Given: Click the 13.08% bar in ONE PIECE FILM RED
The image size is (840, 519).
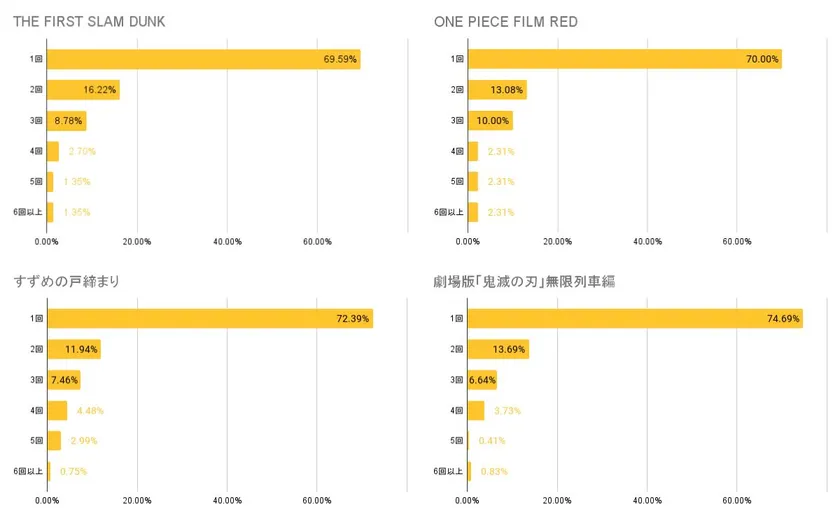Looking at the screenshot, I should click(x=498, y=89).
